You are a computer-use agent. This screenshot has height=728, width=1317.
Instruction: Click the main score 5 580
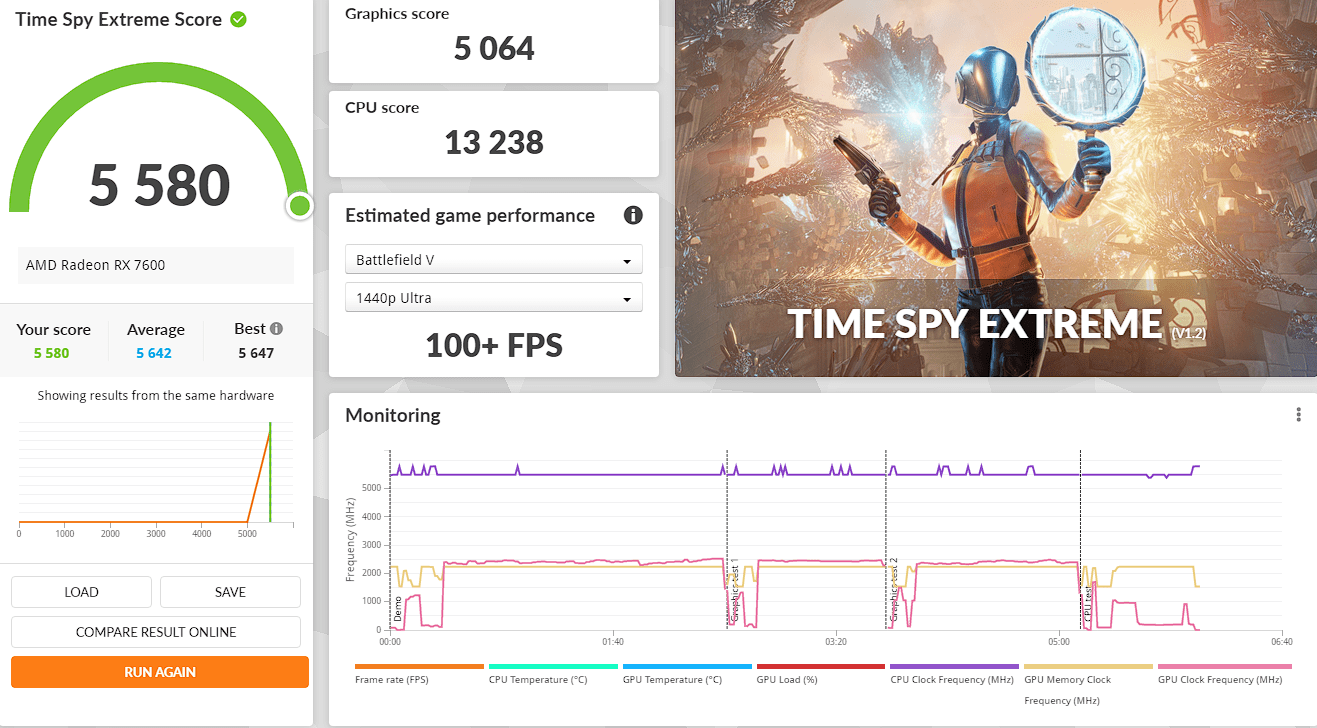(x=160, y=185)
